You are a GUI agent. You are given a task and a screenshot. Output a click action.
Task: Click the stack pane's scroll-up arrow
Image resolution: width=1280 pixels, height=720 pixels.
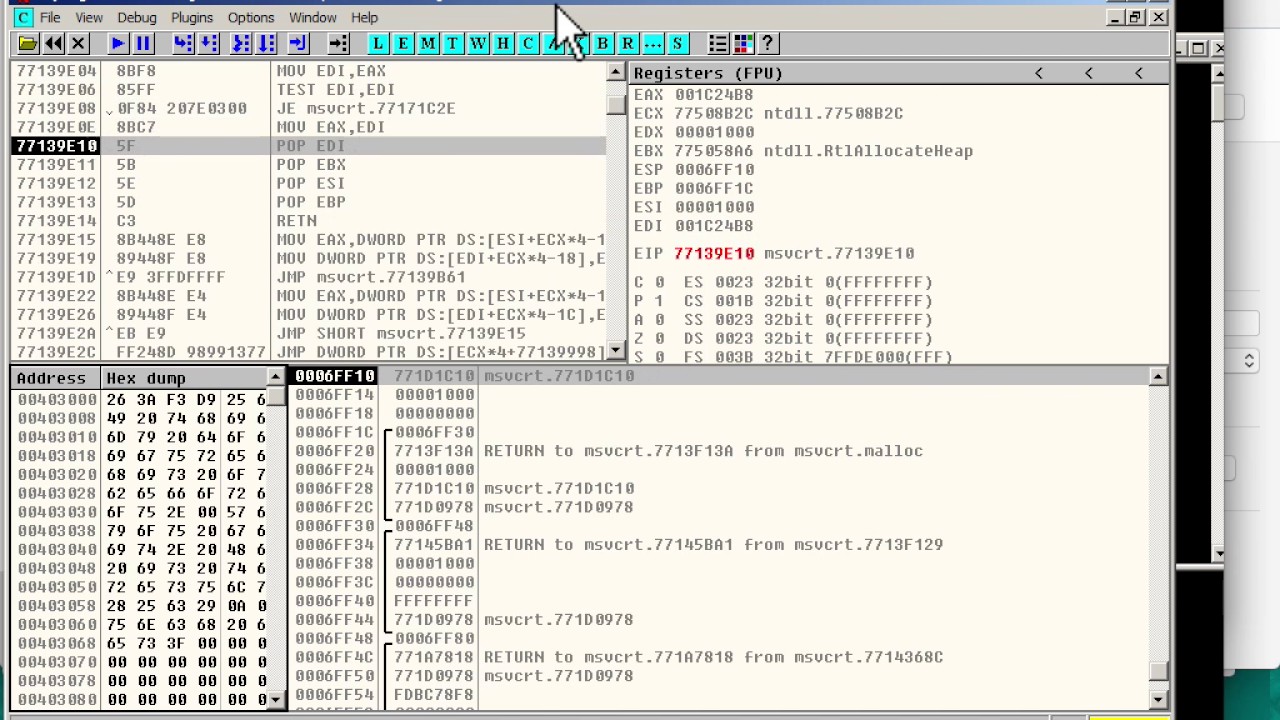[1158, 377]
